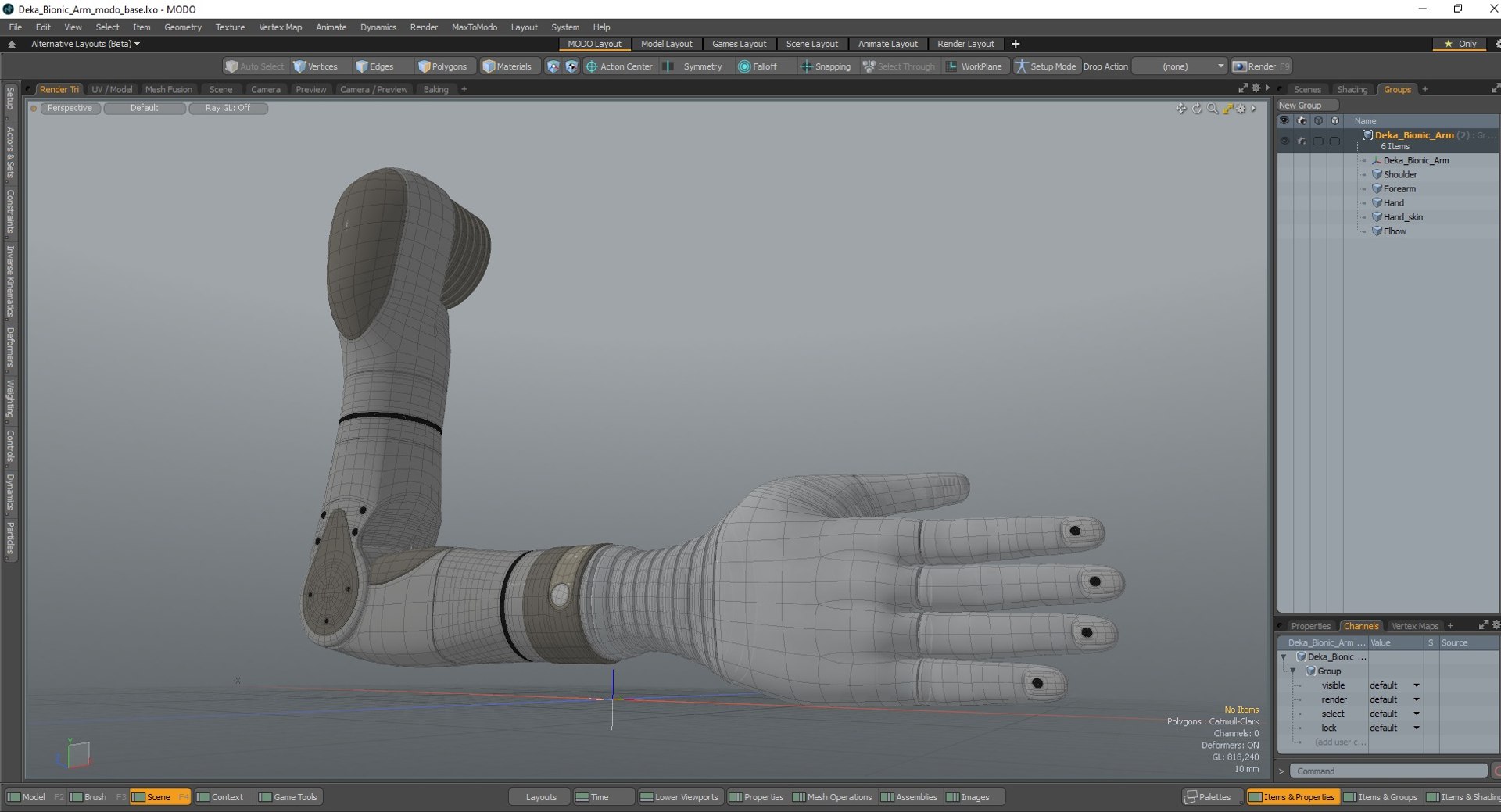Click the WorkPlane tool icon
The height and width of the screenshot is (812, 1501).
[x=951, y=66]
